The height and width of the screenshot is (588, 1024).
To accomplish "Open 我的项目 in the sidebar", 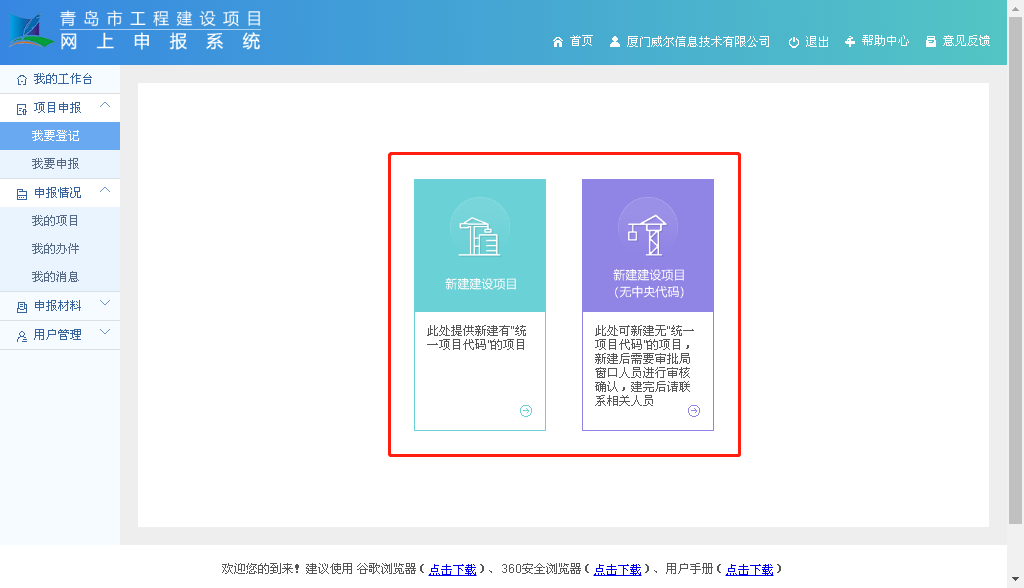I will coord(55,221).
